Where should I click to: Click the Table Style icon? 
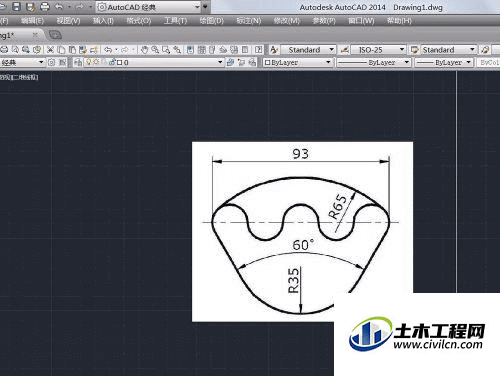coord(415,50)
